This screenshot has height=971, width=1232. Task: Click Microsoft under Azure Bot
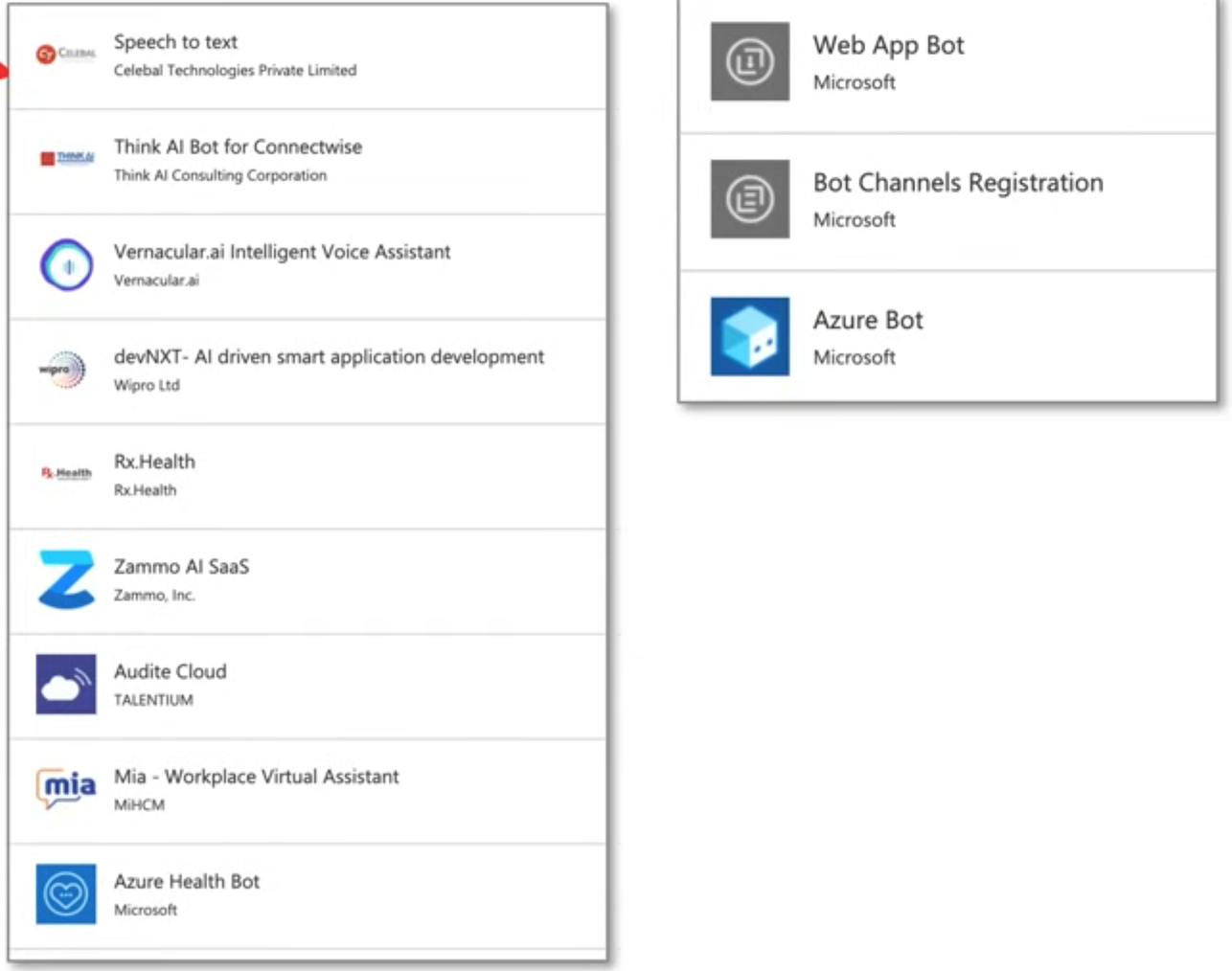[854, 357]
